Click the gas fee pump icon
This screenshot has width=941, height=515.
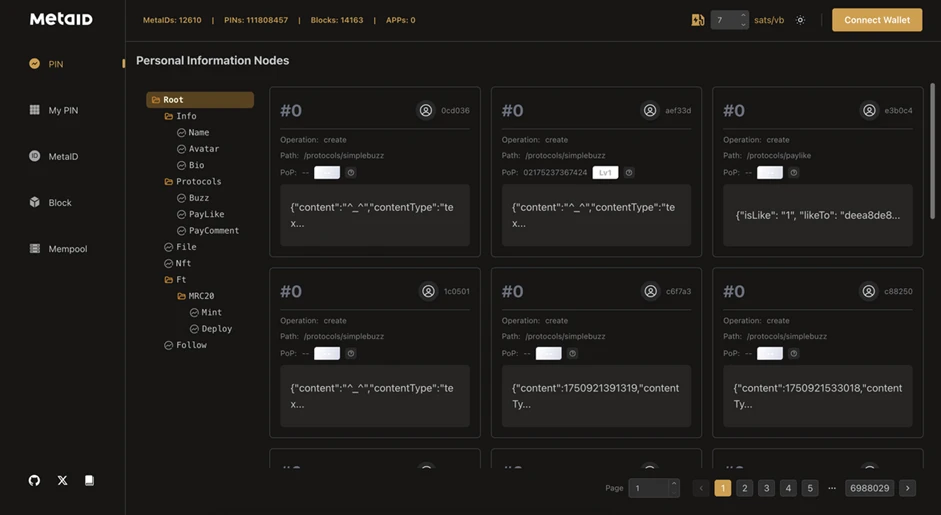697,20
